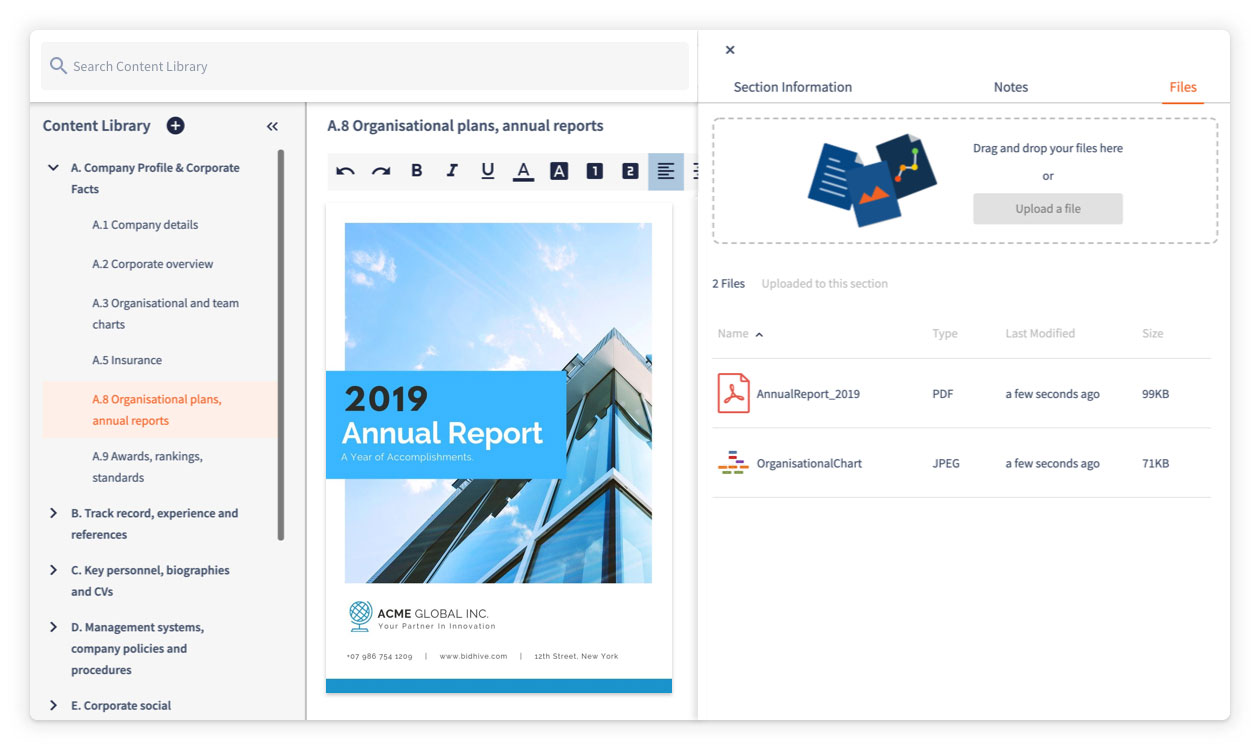This screenshot has width=1260, height=750.
Task: Open the OrganisationalChart file
Action: (x=809, y=464)
